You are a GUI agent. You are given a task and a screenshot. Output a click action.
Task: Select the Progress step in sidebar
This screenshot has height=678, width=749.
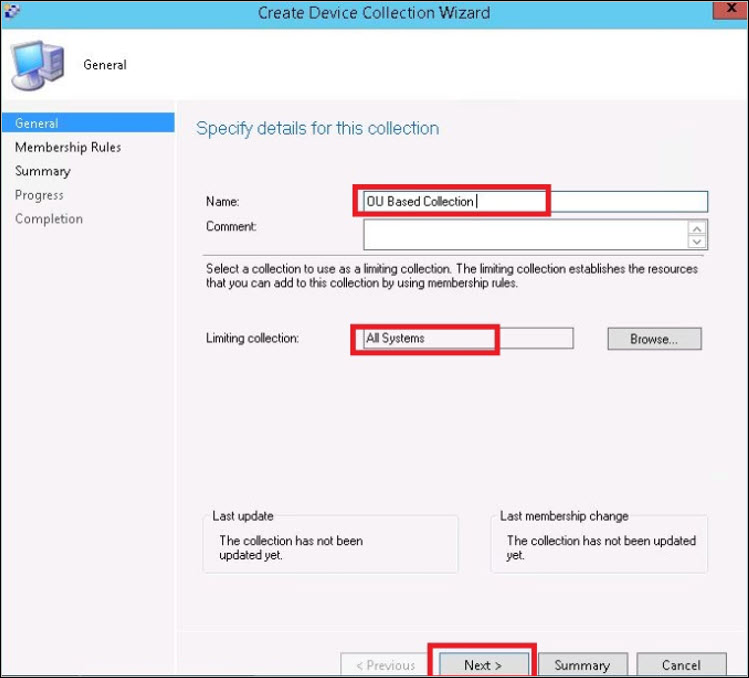tap(39, 195)
